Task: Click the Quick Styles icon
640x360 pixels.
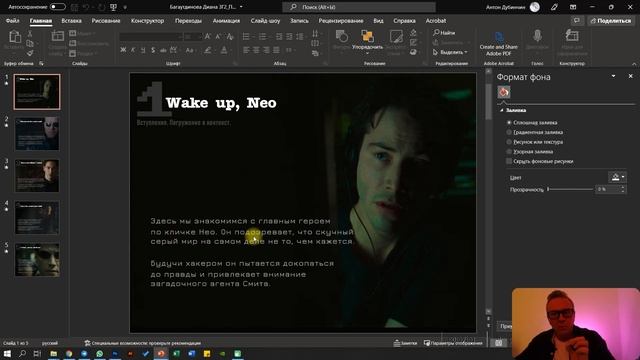Action: point(396,36)
